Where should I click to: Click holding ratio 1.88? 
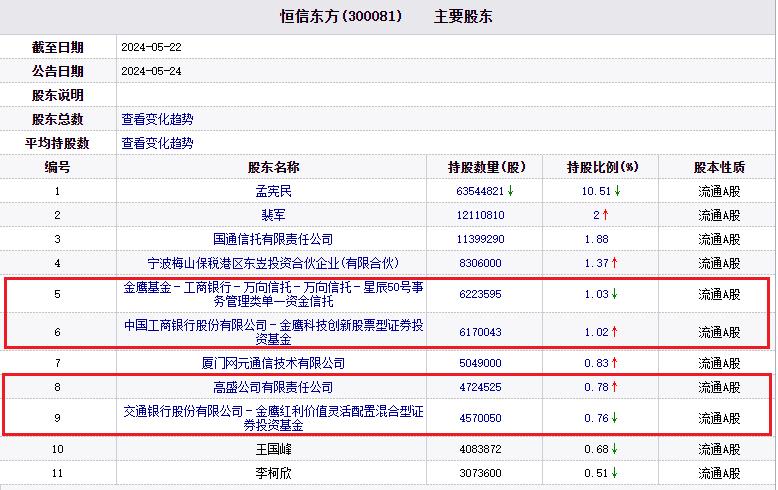pos(596,240)
